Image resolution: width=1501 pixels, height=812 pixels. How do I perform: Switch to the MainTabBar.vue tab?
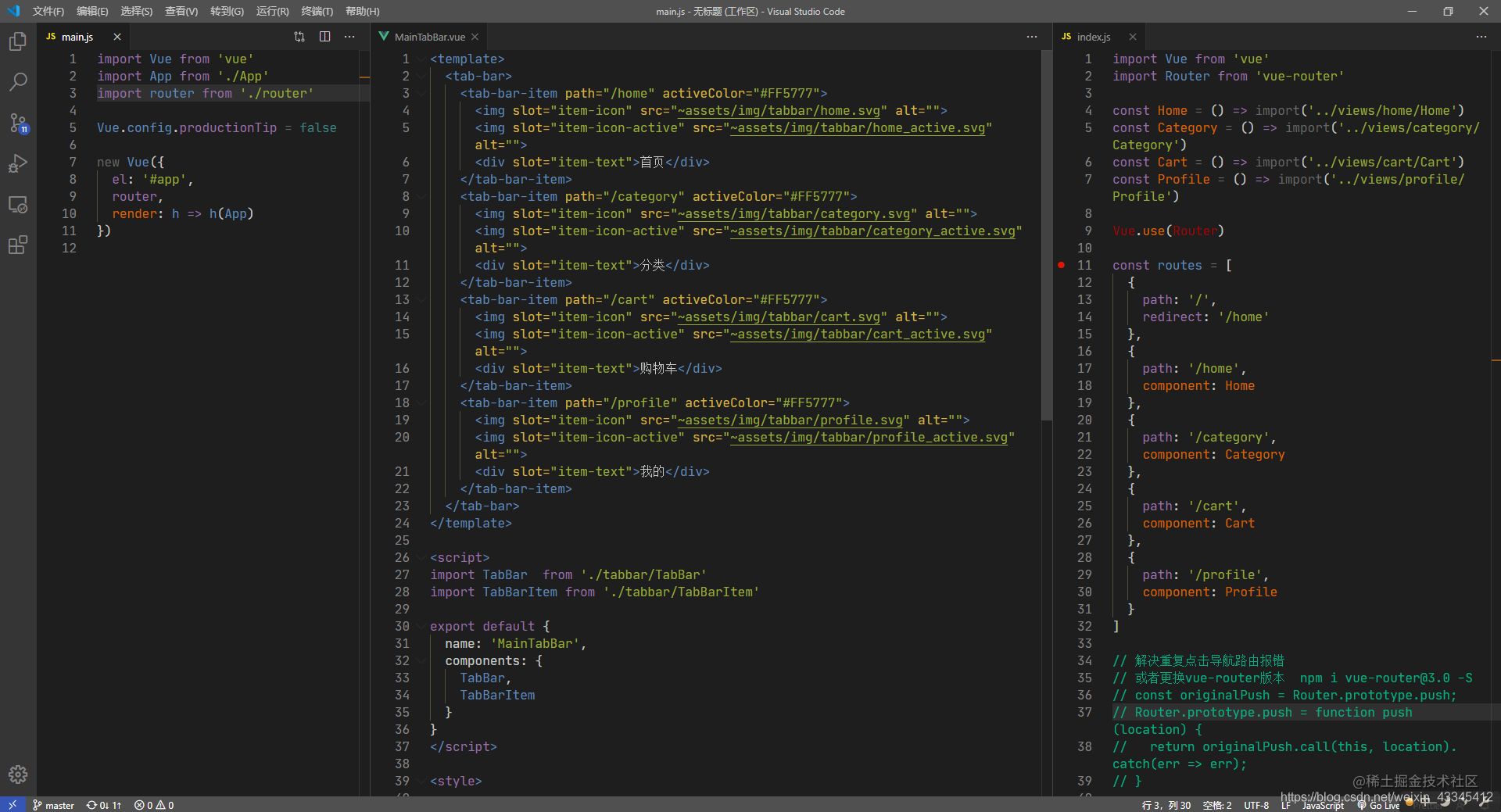(x=428, y=37)
